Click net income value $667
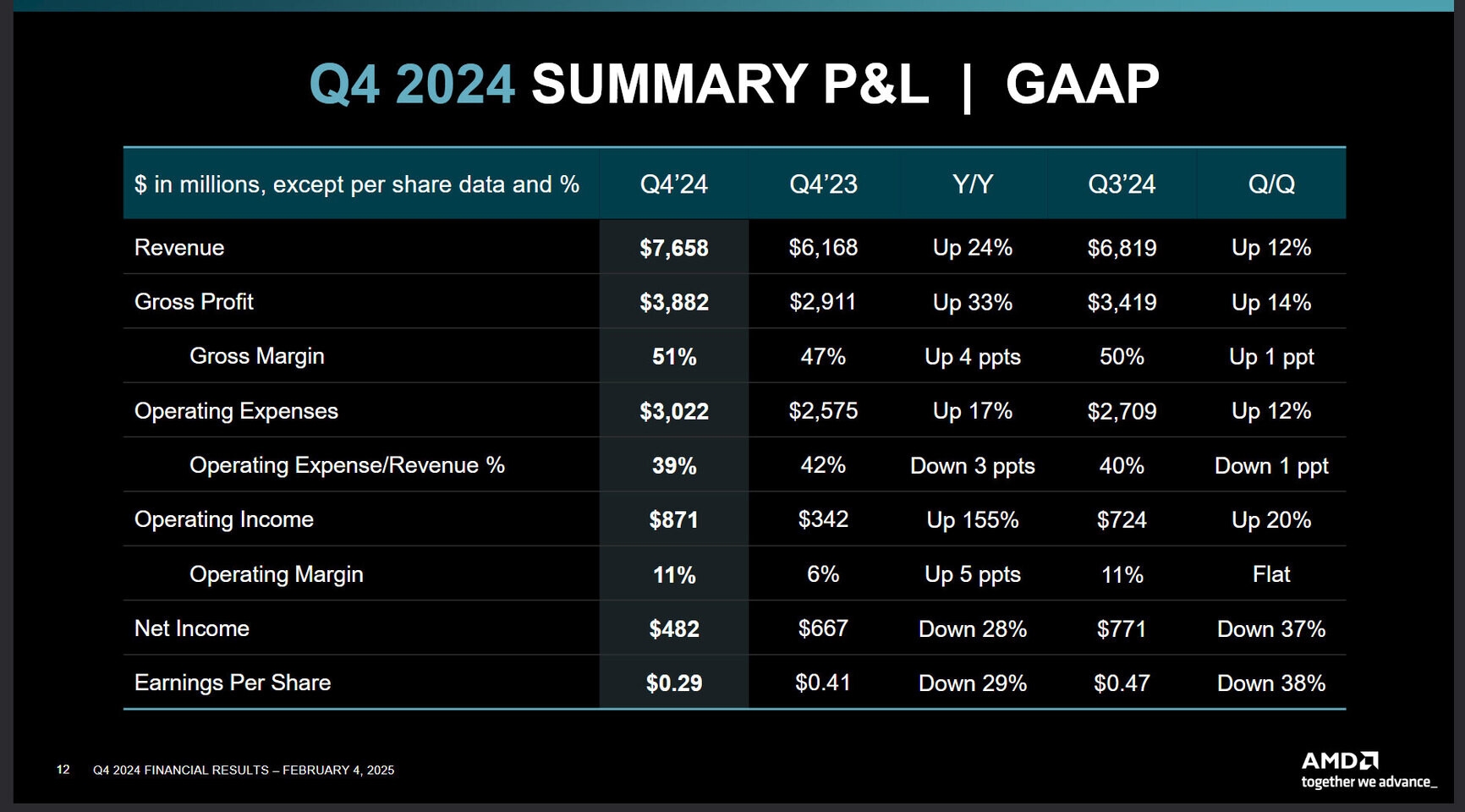This screenshot has height=812, width=1465. click(823, 628)
